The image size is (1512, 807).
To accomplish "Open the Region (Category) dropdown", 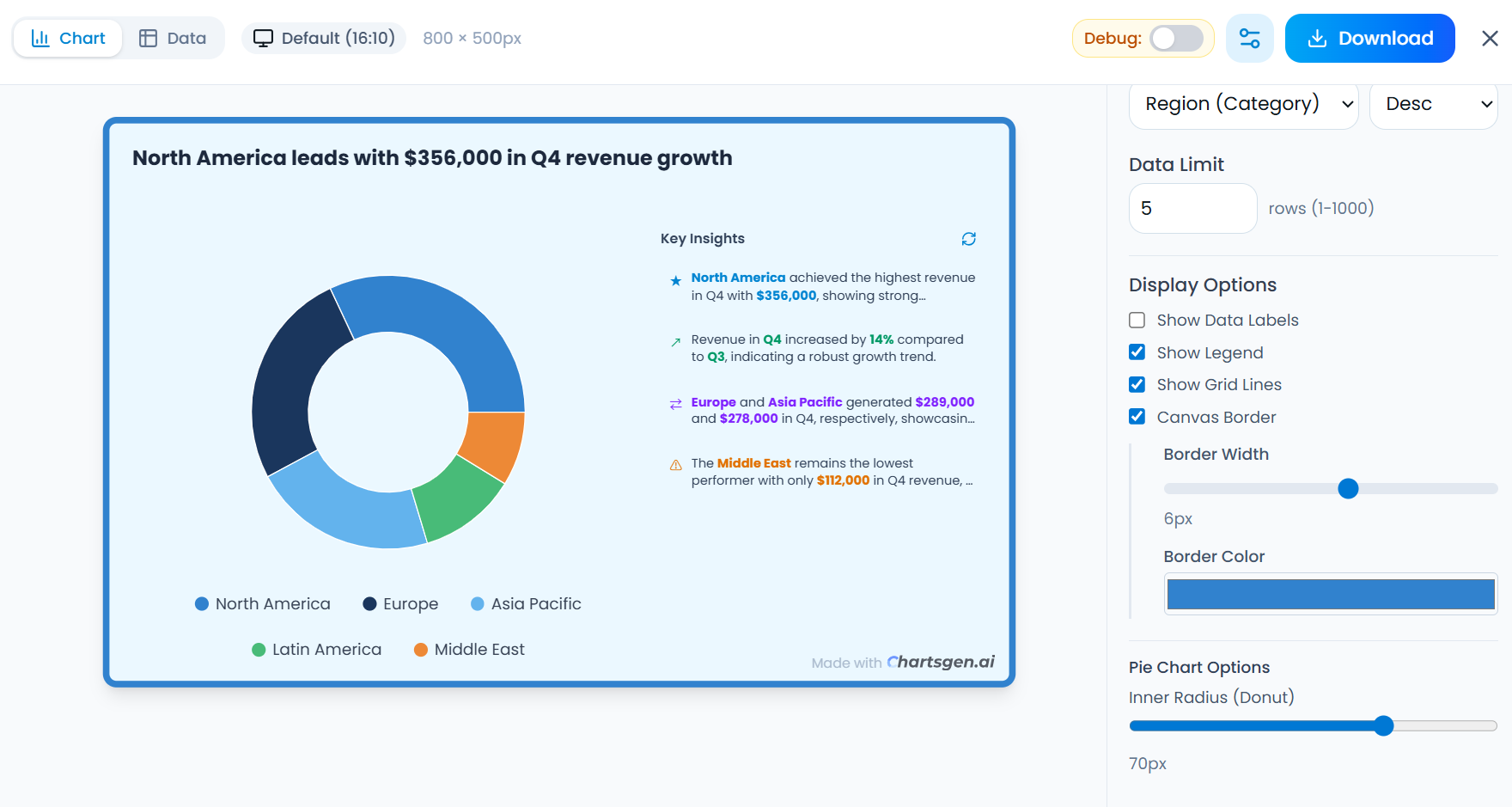I will (x=1243, y=103).
